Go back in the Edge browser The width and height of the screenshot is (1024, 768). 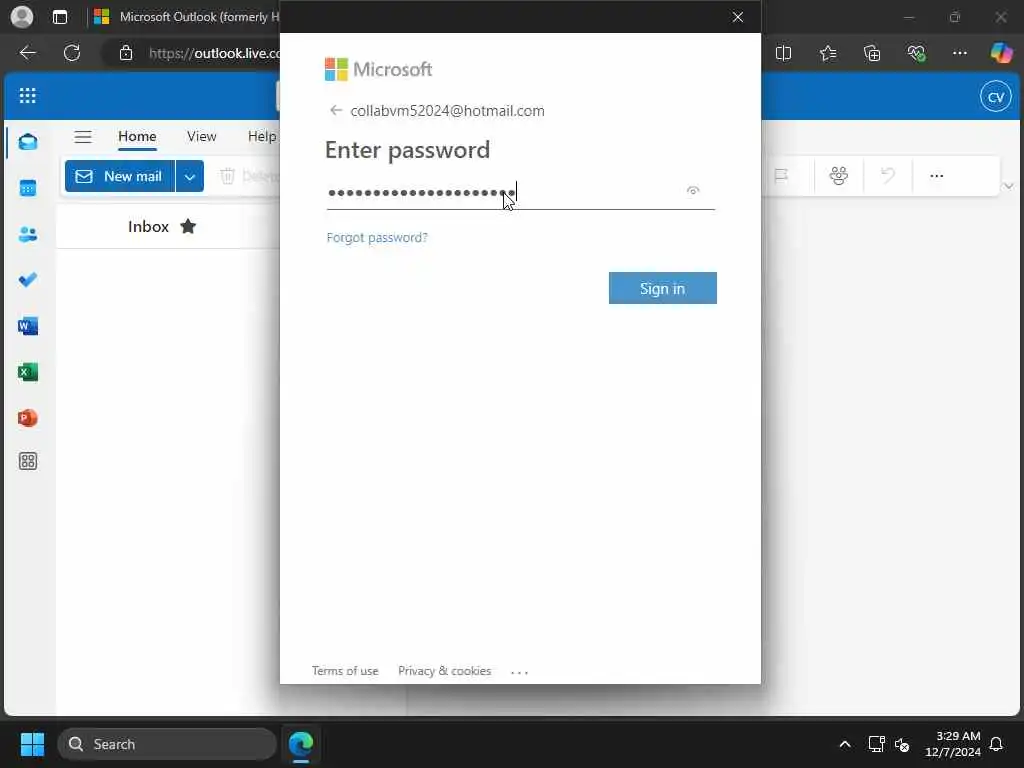tap(27, 53)
